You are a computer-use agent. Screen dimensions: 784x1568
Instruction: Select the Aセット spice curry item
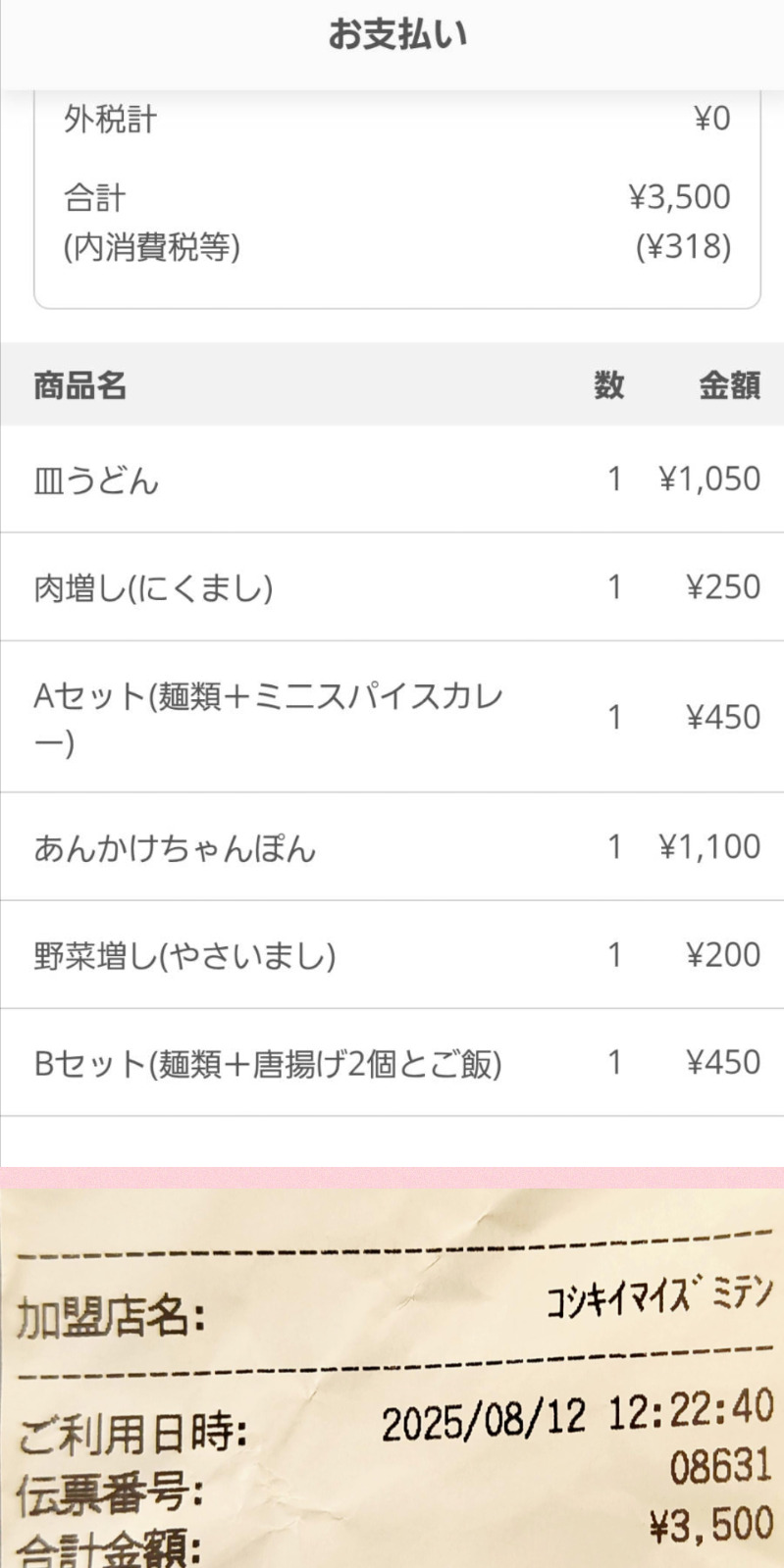[x=268, y=717]
